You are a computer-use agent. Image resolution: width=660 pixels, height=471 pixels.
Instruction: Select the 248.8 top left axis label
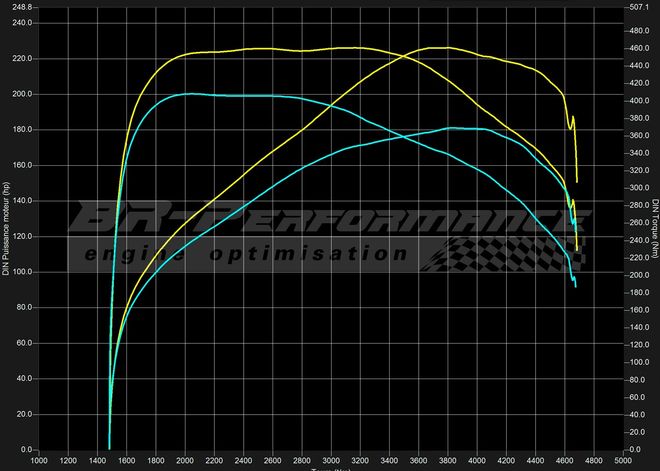coord(19,6)
